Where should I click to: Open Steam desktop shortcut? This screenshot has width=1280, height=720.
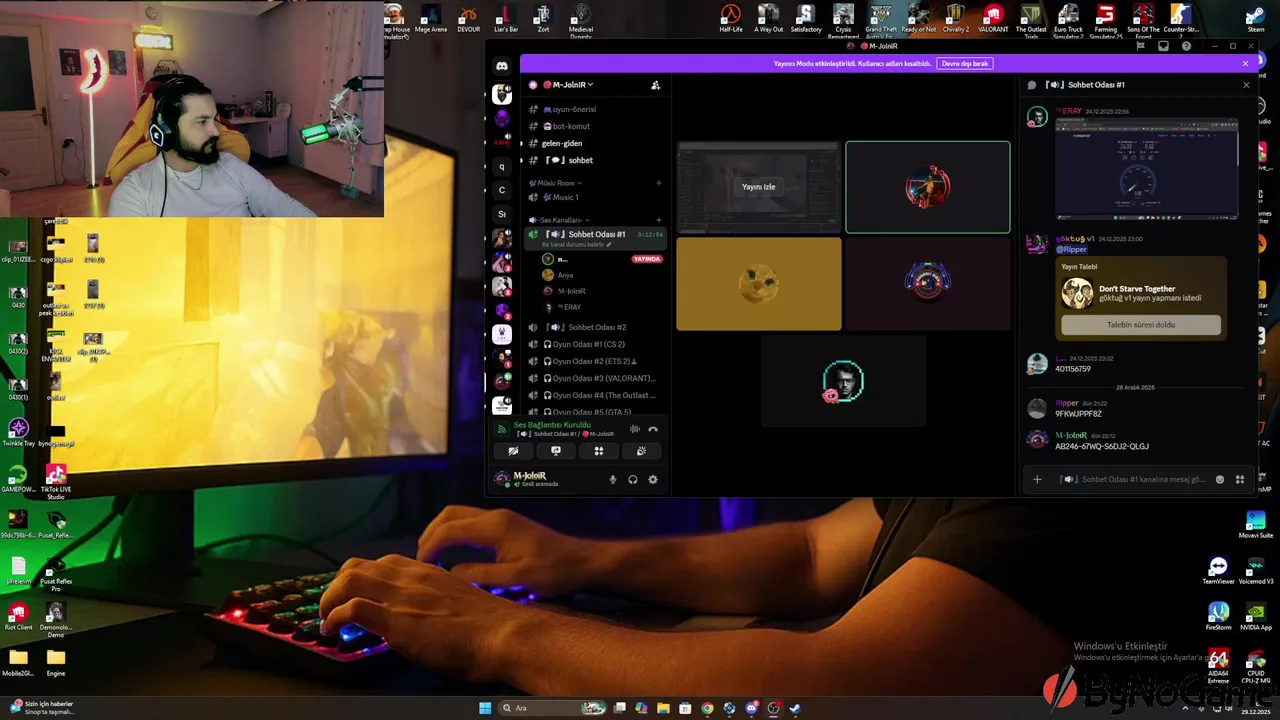point(1255,19)
